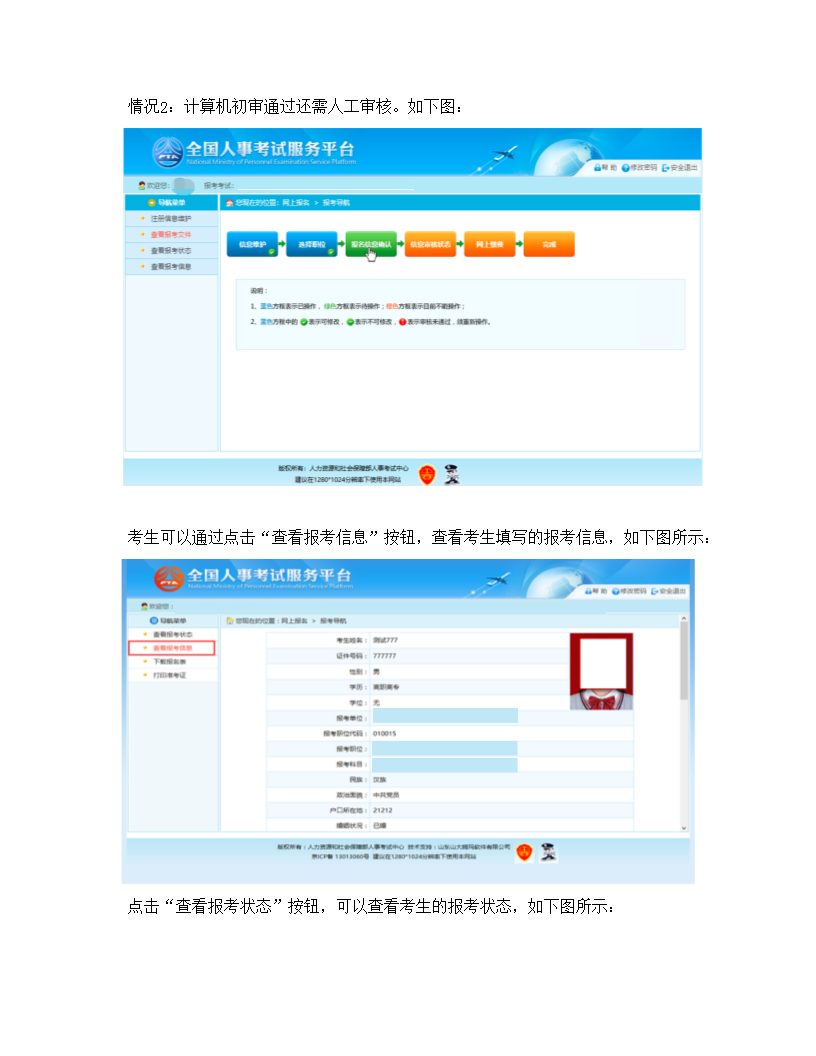Open 下载报名表 in the sidebar menu

click(x=169, y=662)
